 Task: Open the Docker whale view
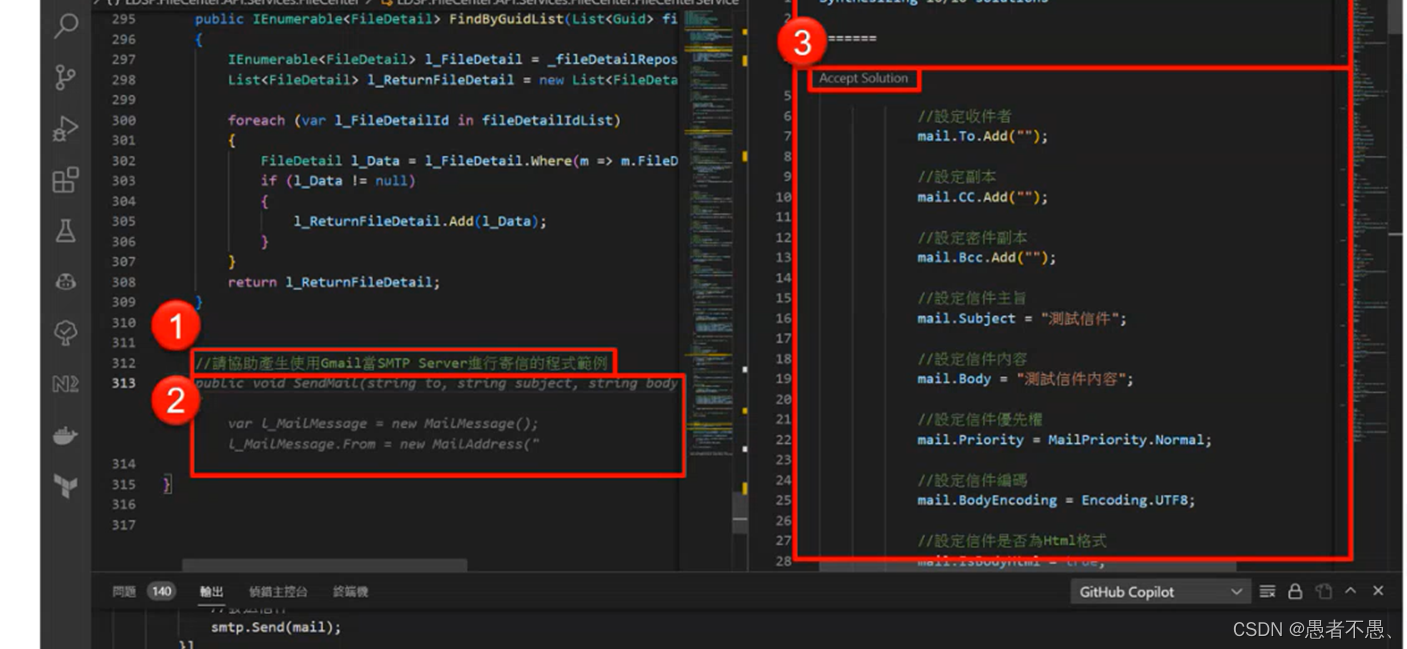66,435
